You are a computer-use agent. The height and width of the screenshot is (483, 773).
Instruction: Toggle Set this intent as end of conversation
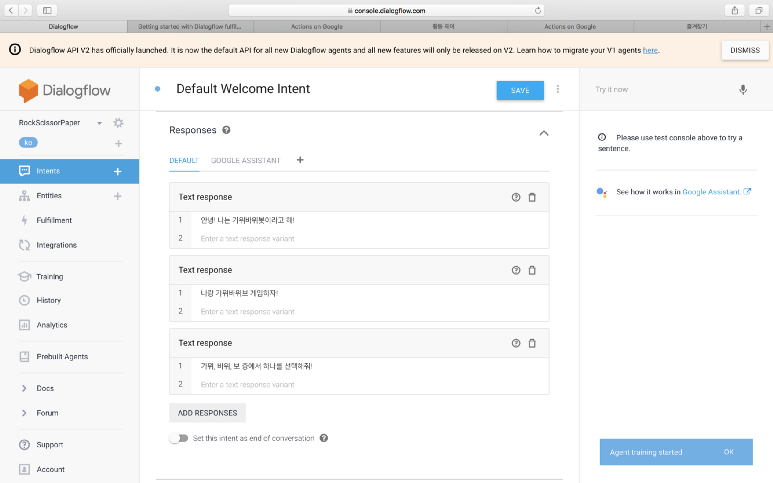tap(178, 438)
